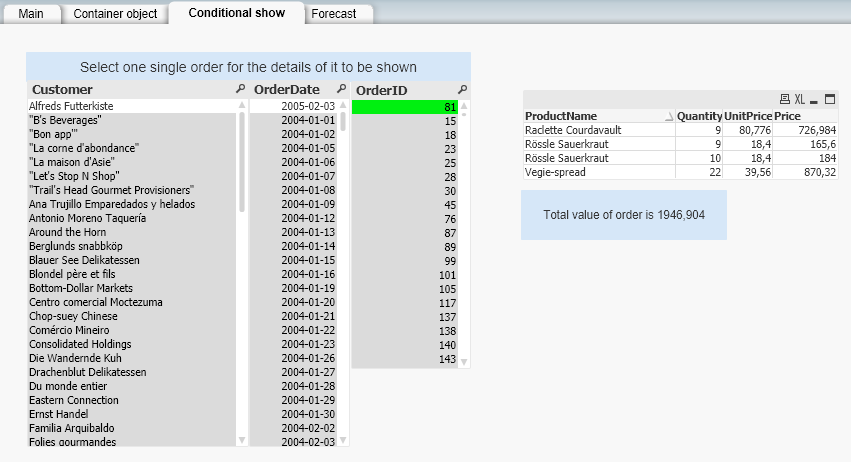Maximize the product table object
851x462 pixels.
[x=829, y=100]
